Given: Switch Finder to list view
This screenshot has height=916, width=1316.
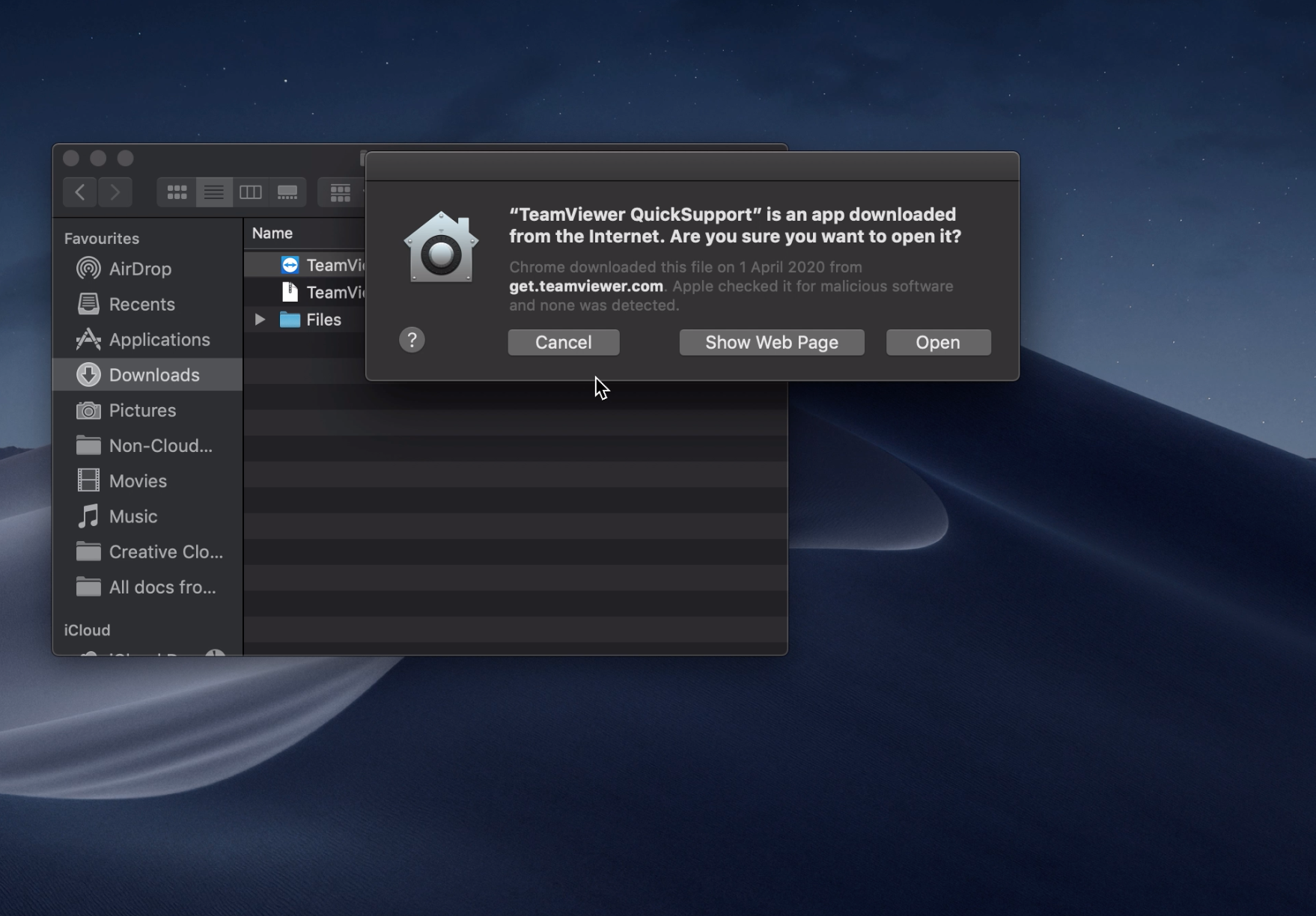Looking at the screenshot, I should pos(213,192).
